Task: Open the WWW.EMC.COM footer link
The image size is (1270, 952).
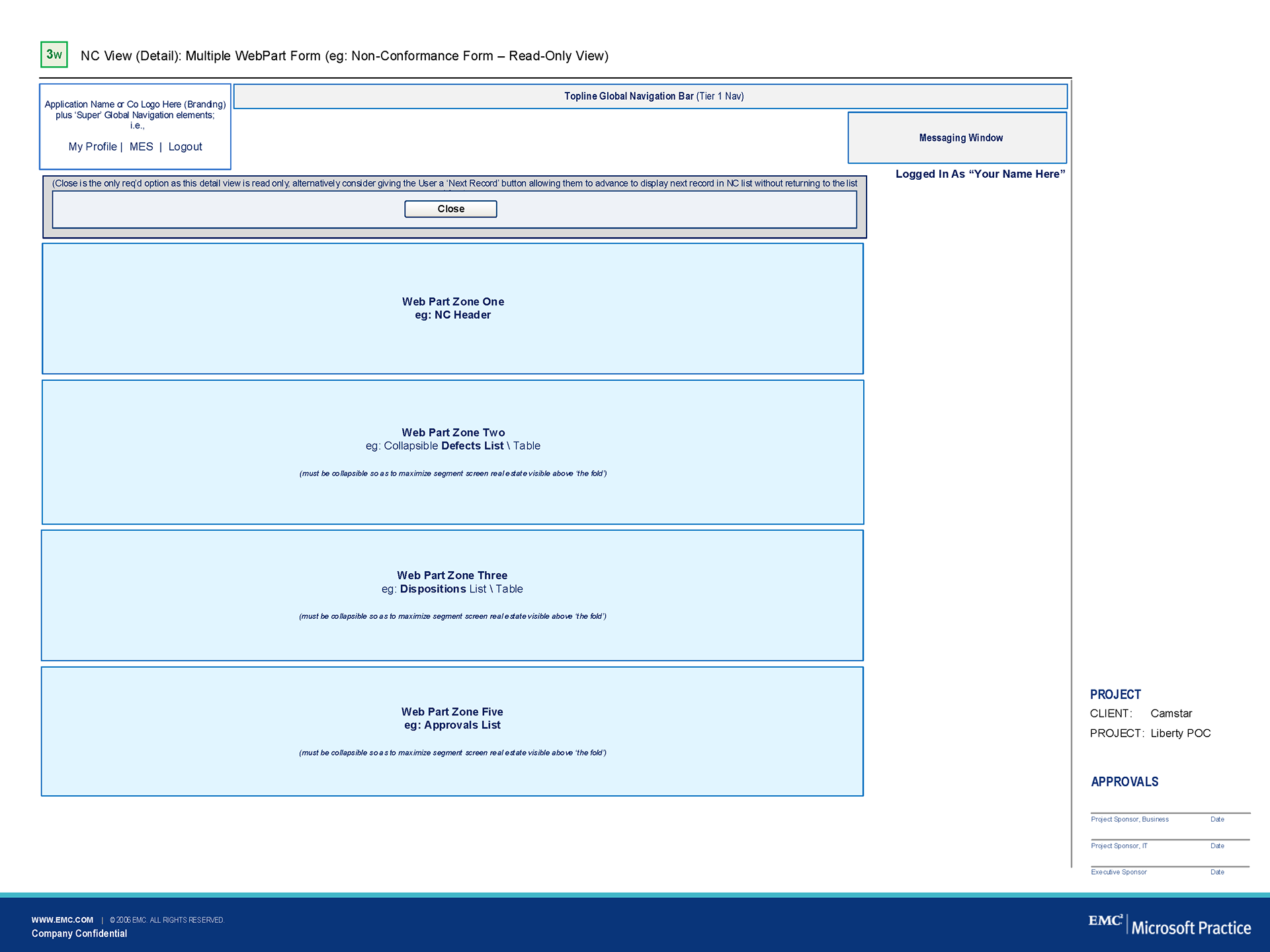Action: click(x=62, y=920)
